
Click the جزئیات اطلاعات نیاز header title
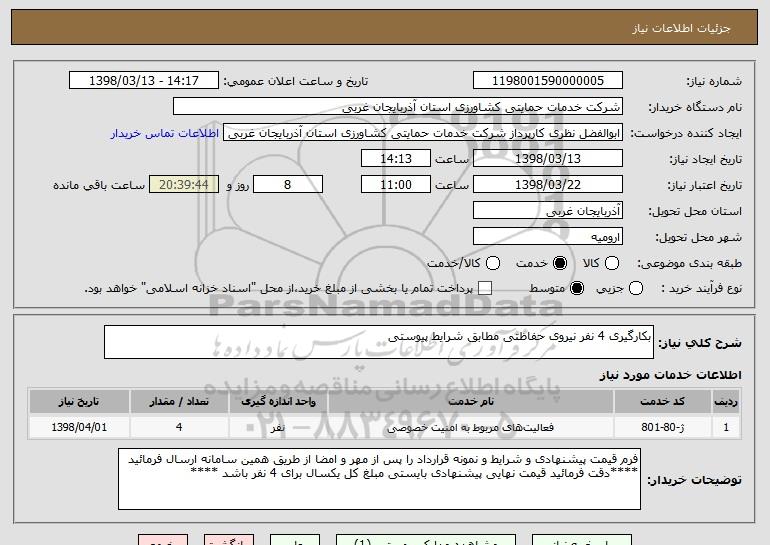pyautogui.click(x=681, y=28)
